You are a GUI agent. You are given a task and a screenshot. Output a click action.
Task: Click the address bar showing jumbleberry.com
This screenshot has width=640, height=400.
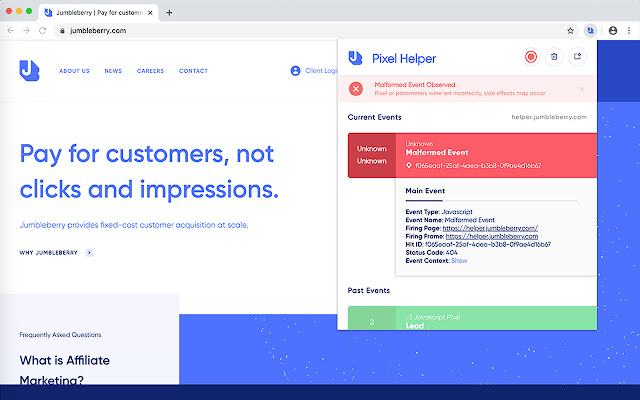tap(314, 31)
